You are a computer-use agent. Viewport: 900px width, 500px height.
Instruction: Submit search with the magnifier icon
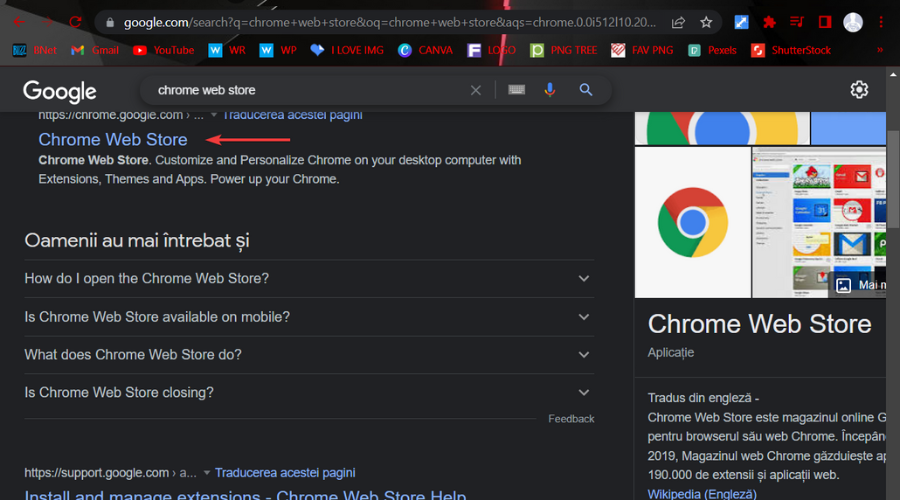point(585,90)
